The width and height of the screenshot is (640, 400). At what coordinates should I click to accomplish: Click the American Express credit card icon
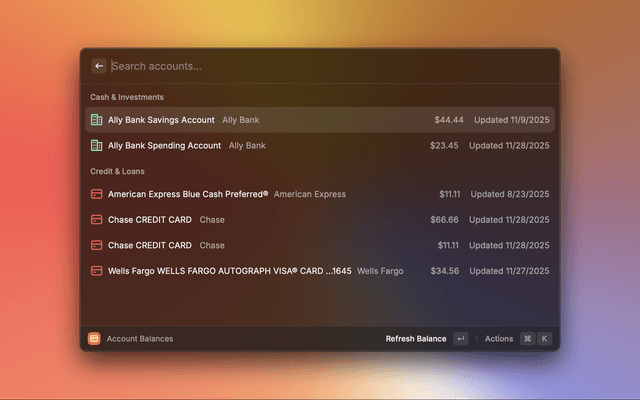click(x=97, y=194)
